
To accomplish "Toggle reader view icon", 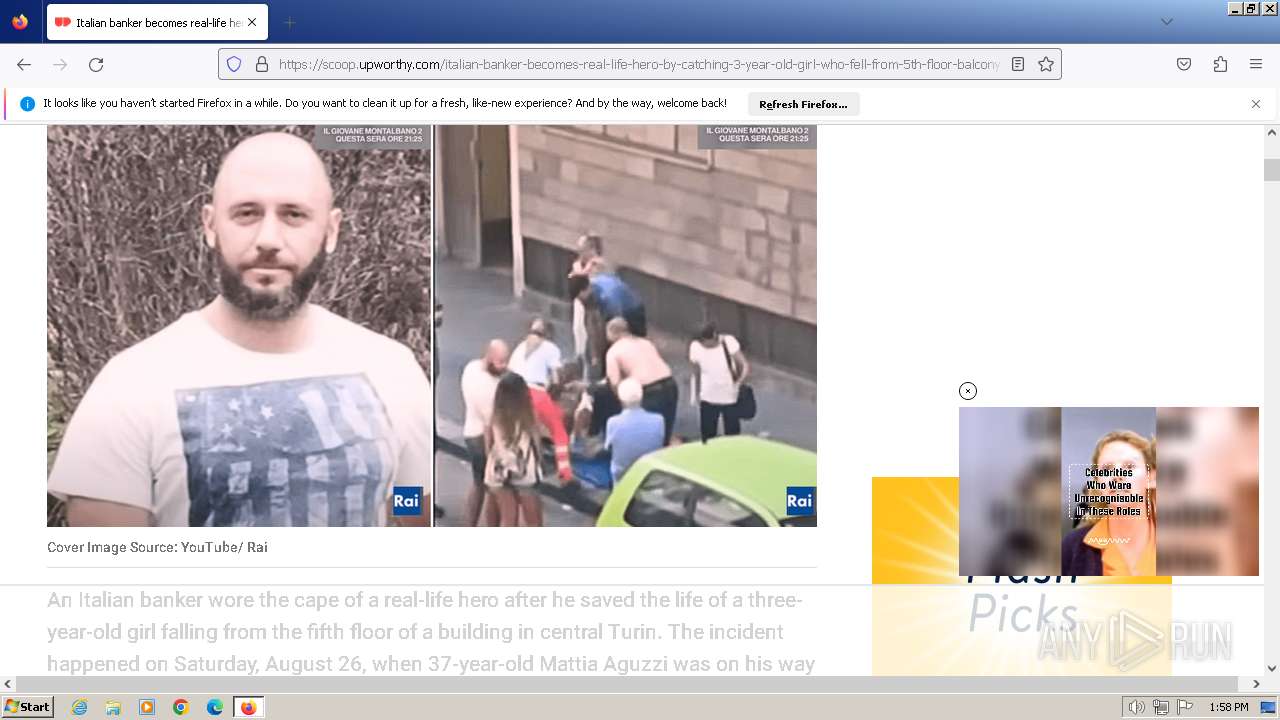I will coord(1018,64).
